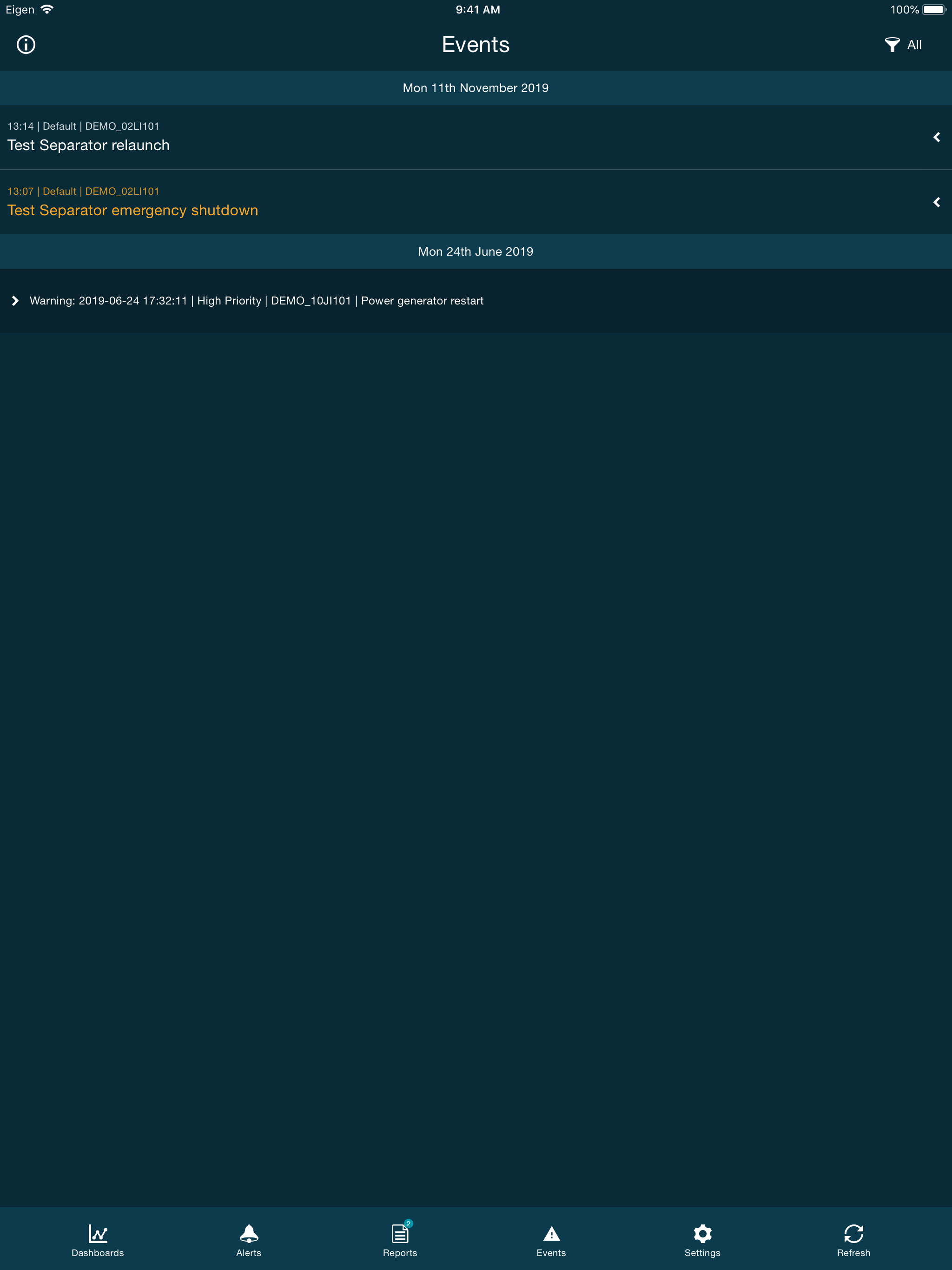Open the Events warning triangle icon
The image size is (952, 1270).
551,1234
